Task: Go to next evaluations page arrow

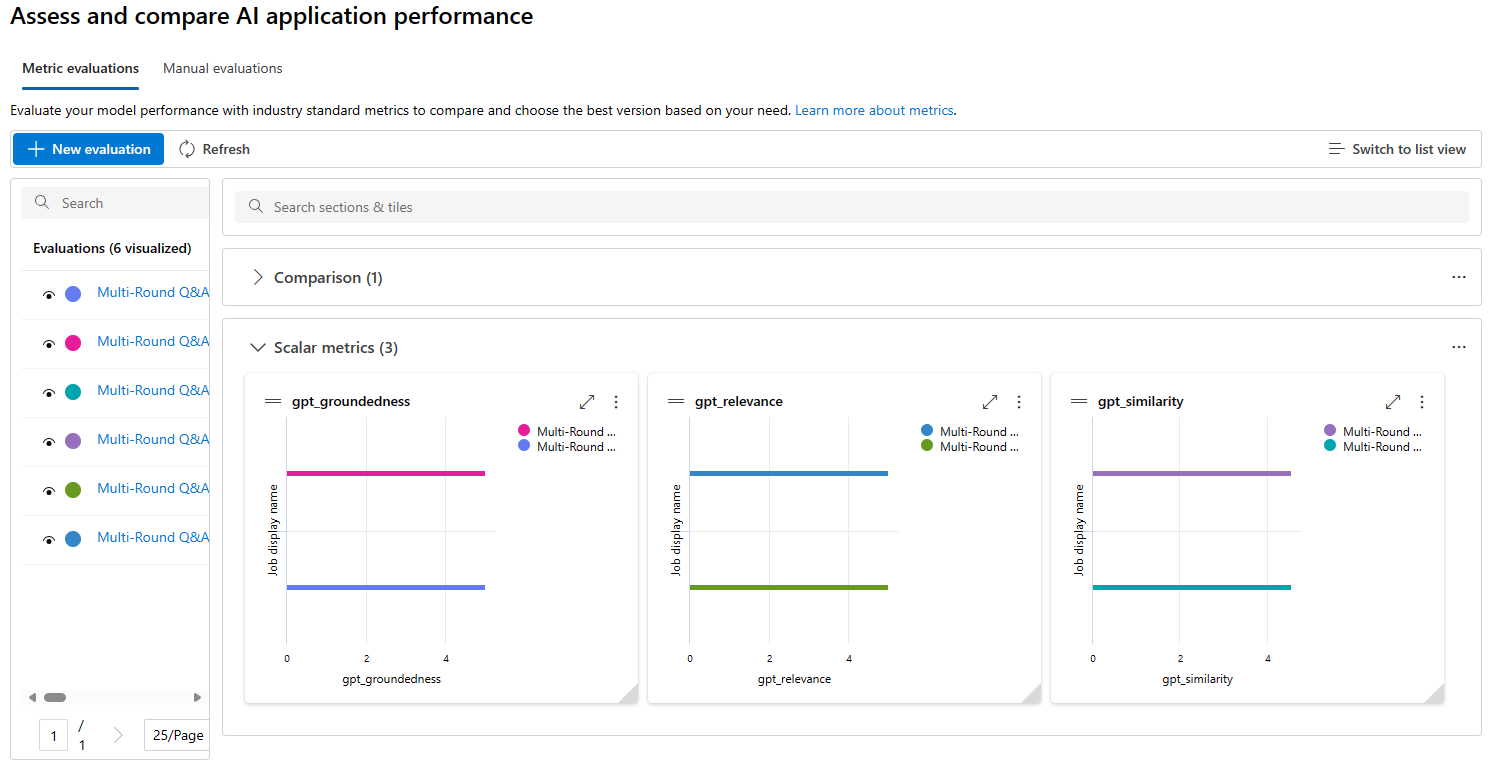Action: tap(118, 735)
